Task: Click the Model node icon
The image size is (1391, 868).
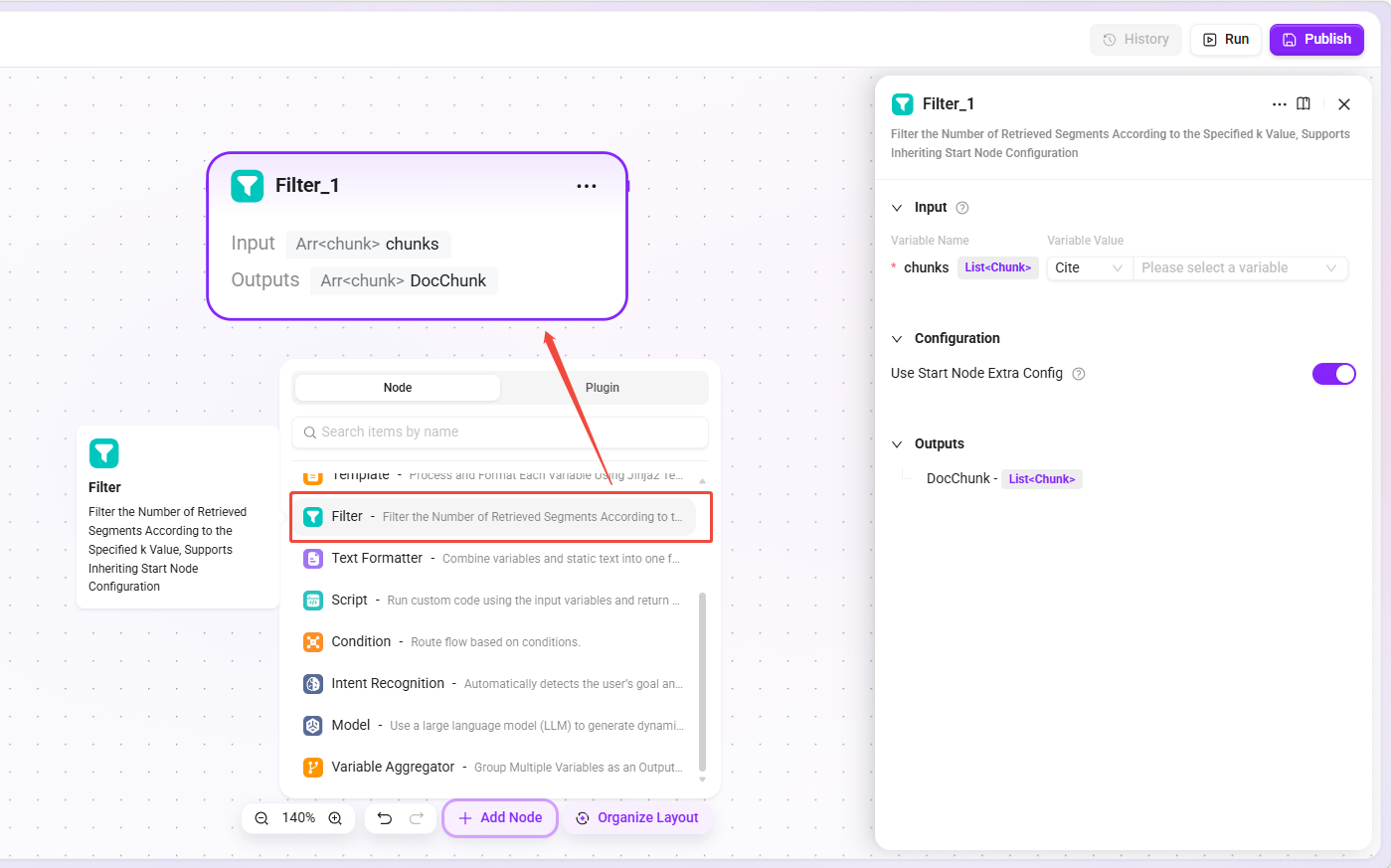Action: pyautogui.click(x=313, y=726)
